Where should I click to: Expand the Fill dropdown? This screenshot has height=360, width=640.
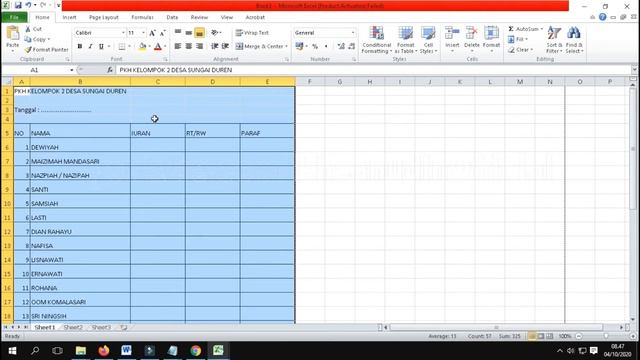pyautogui.click(x=527, y=39)
